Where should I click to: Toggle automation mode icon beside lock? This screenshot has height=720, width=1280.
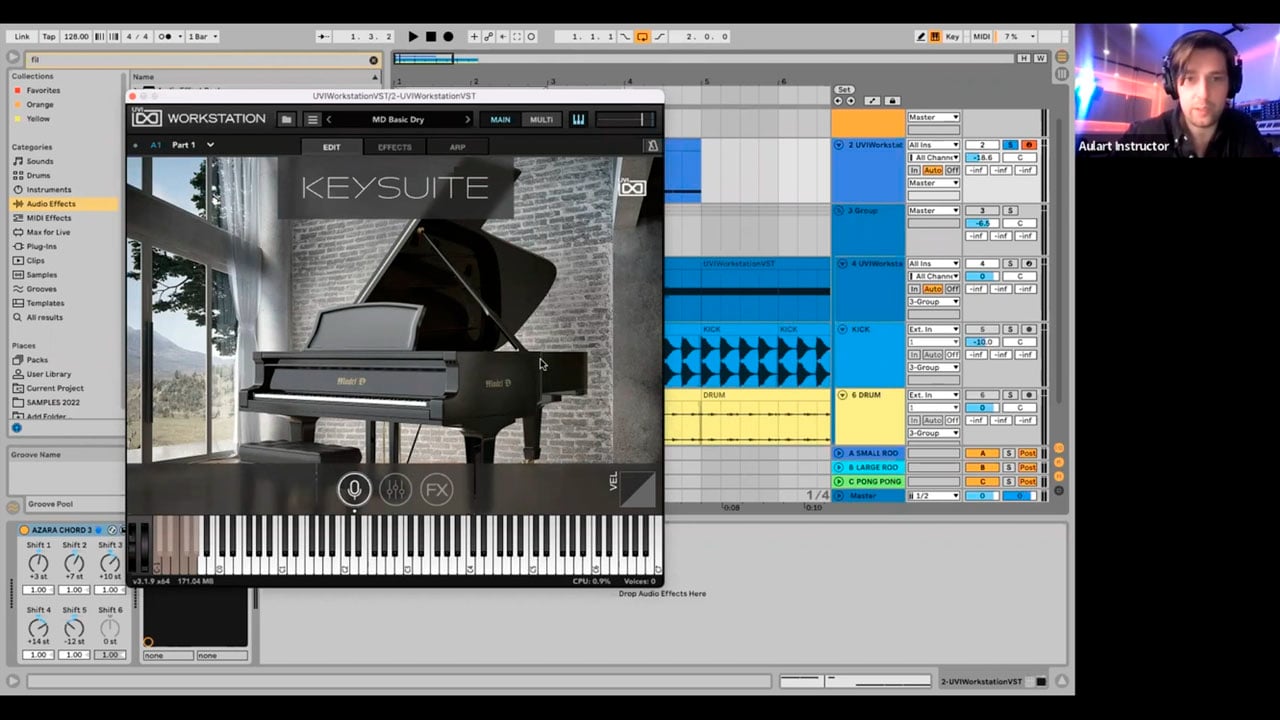tap(873, 101)
